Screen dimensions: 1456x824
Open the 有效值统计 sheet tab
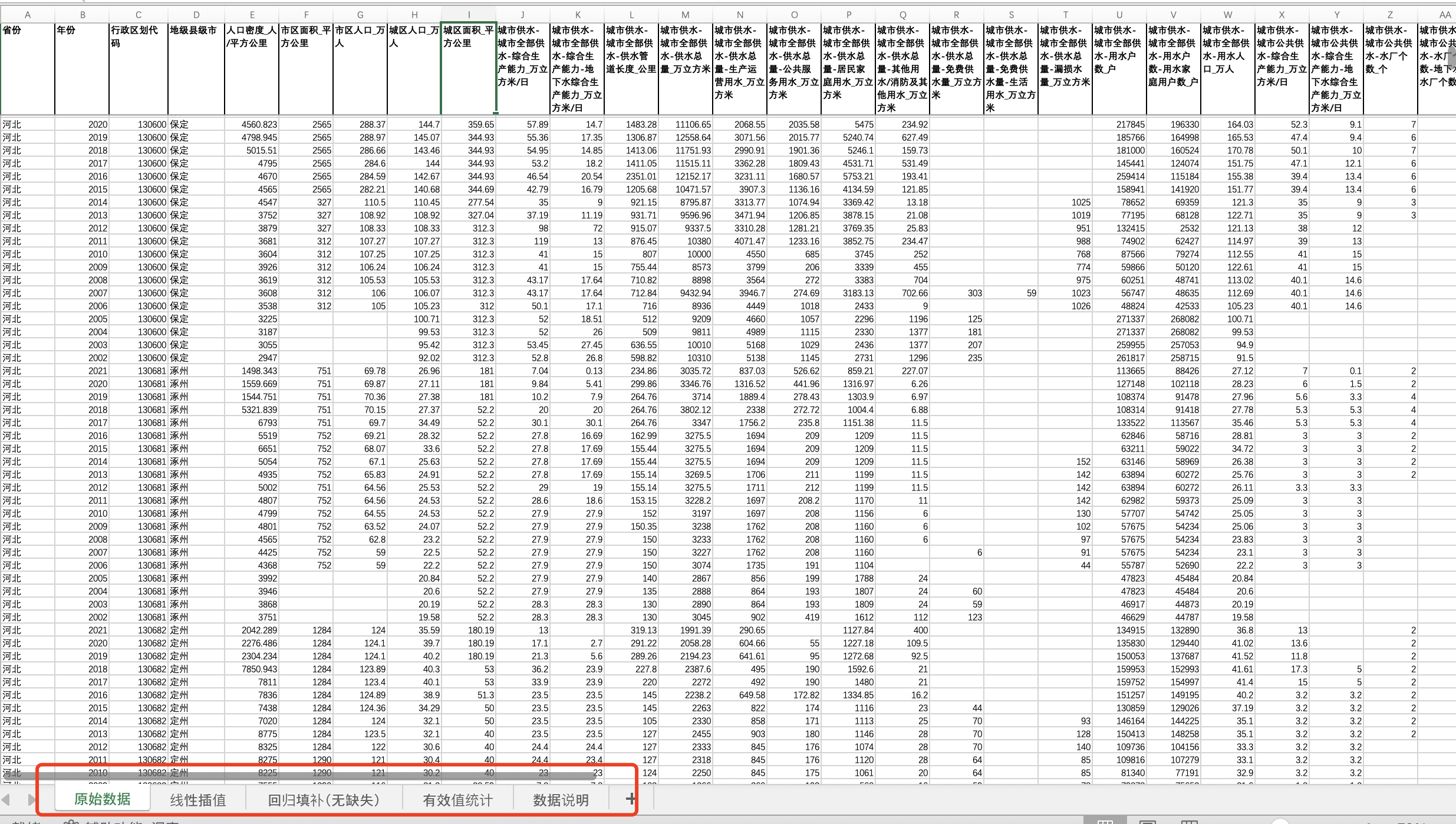457,800
